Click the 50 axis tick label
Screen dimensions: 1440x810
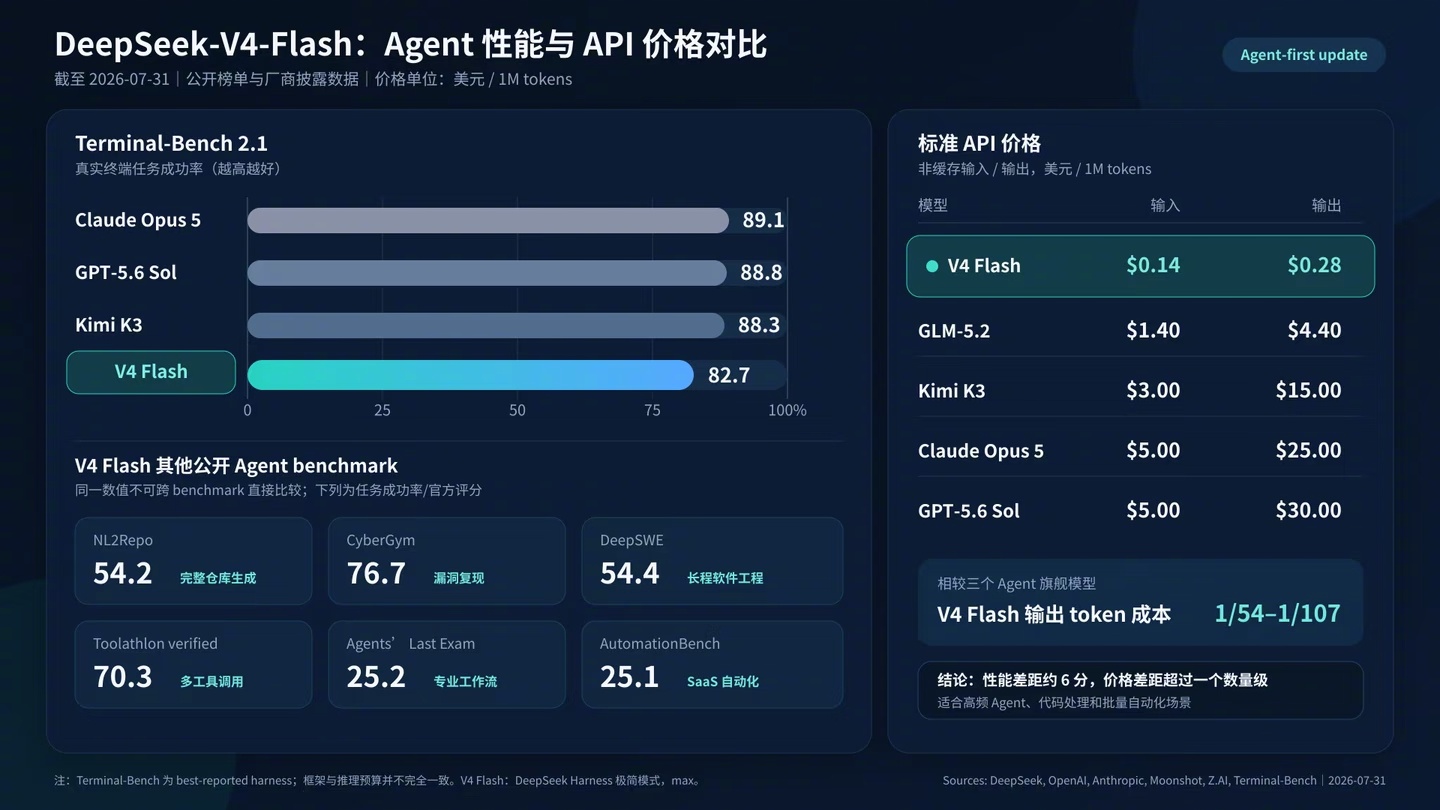[517, 410]
